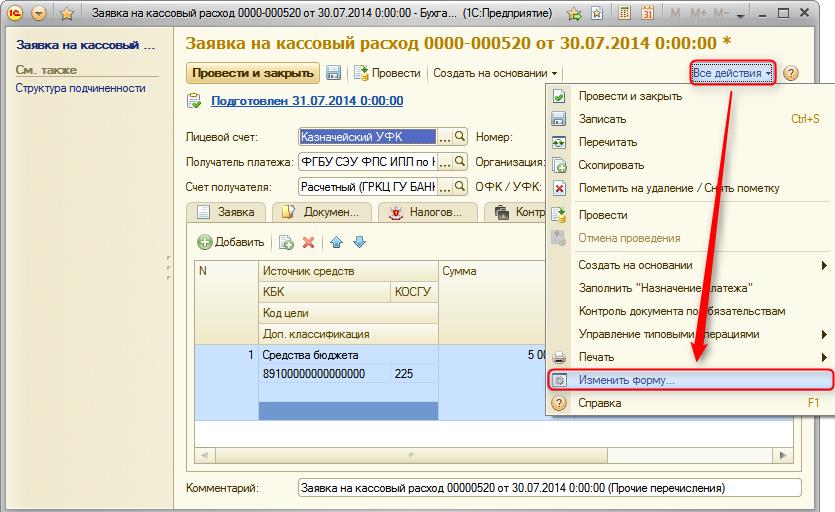Open the Подготовлен 31.07.2014 status link
Image resolution: width=835 pixels, height=512 pixels.
pos(307,101)
